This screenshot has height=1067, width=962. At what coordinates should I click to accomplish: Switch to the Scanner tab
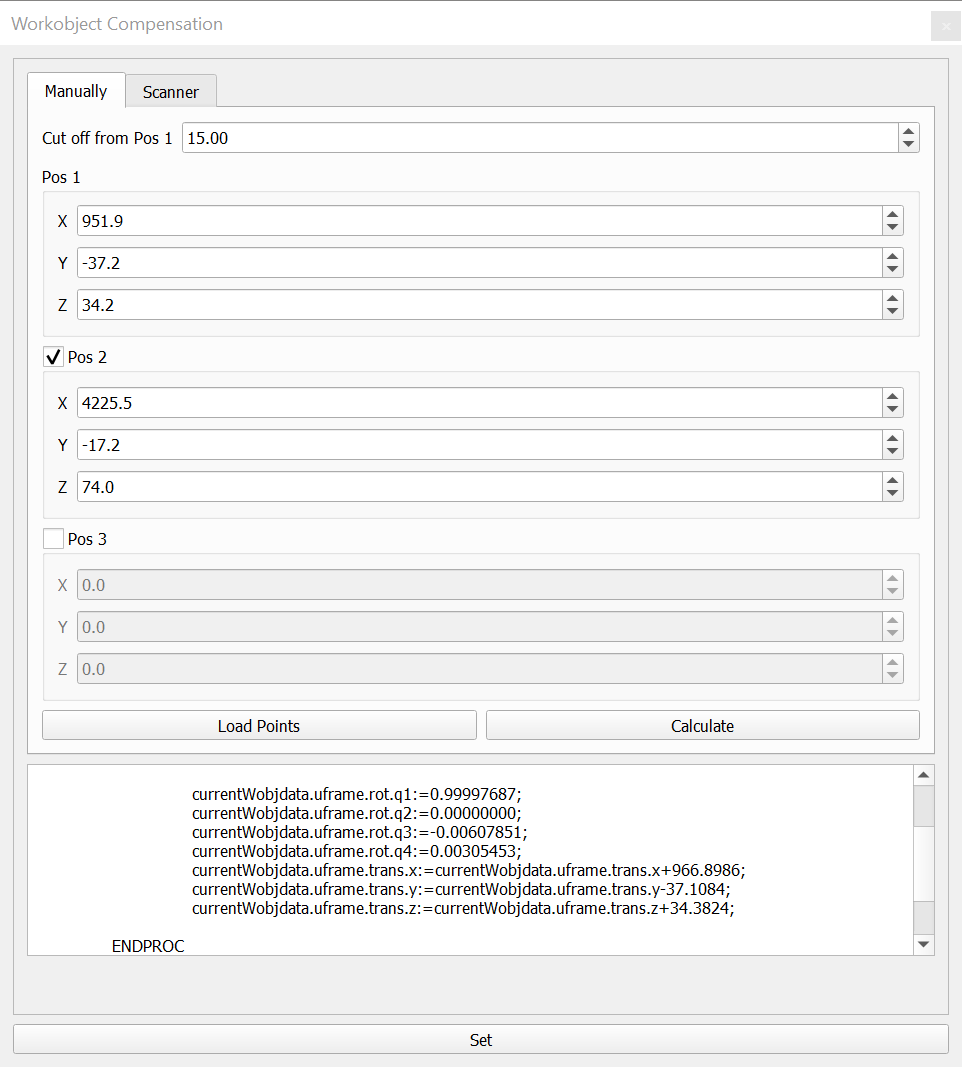click(x=171, y=92)
